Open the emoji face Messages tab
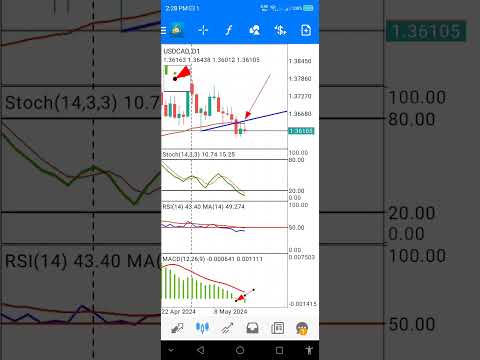480x360 pixels. (302, 328)
